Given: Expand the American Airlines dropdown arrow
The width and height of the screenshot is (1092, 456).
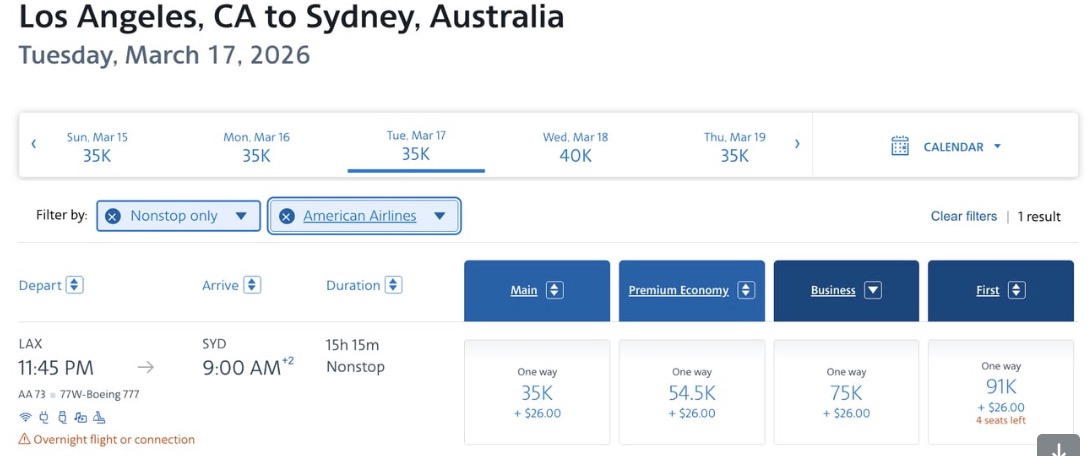Looking at the screenshot, I should pos(440,216).
